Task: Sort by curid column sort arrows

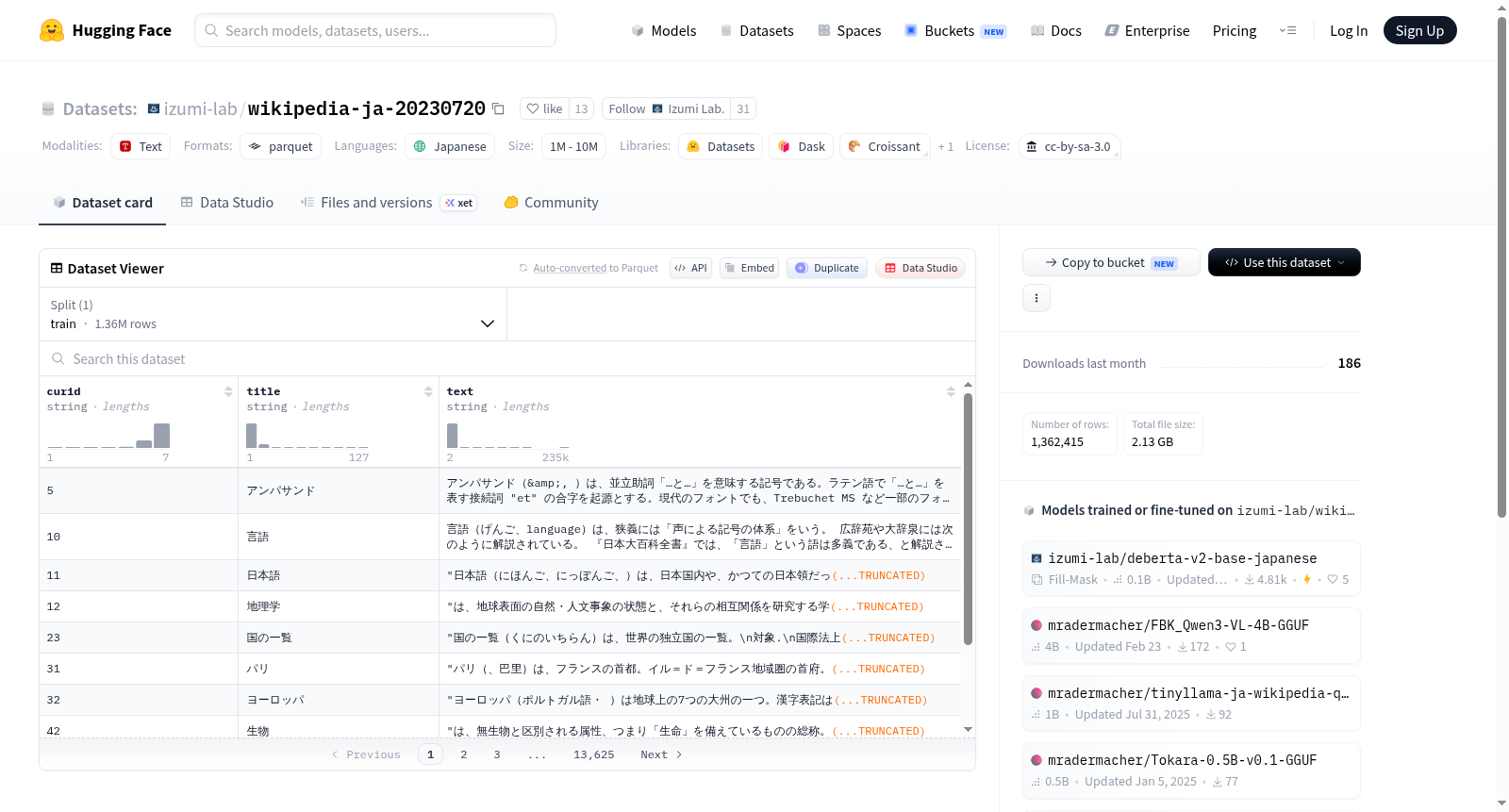Action: coord(228,391)
